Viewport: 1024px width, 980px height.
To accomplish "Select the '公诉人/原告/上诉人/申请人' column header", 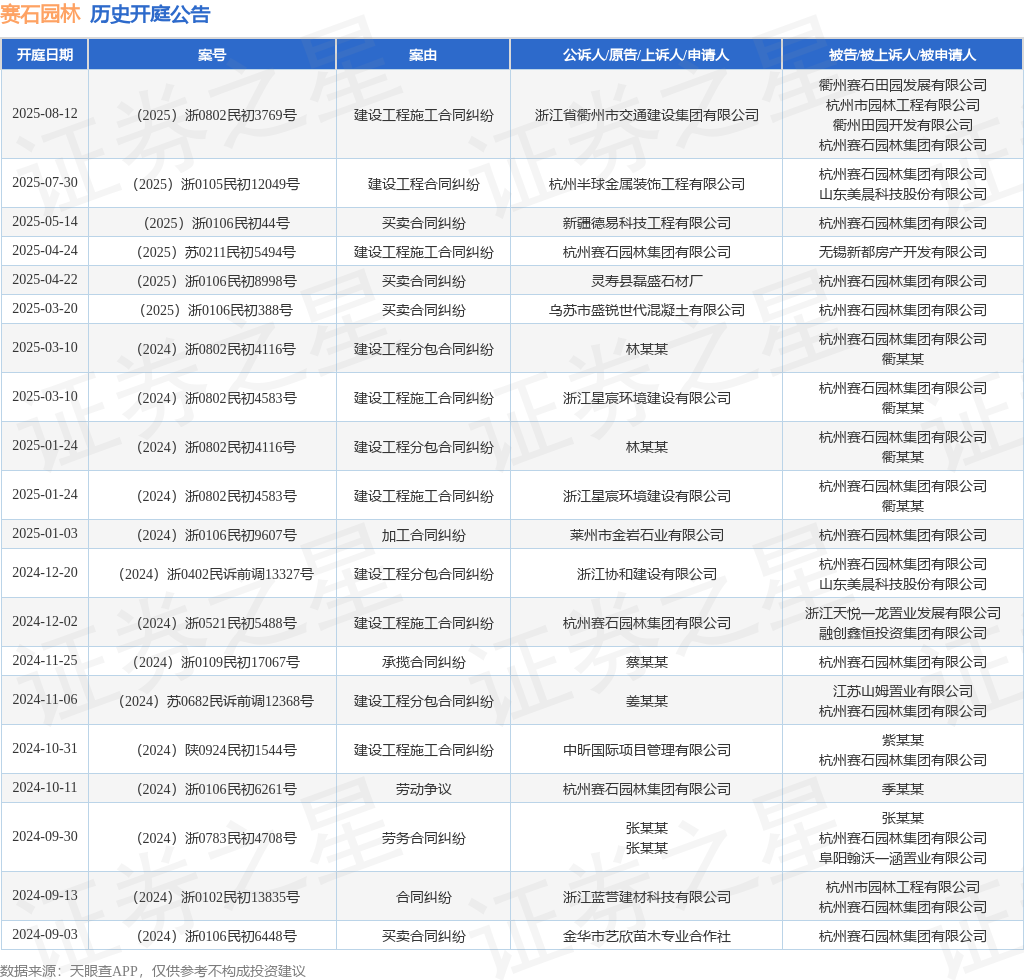I will click(646, 55).
